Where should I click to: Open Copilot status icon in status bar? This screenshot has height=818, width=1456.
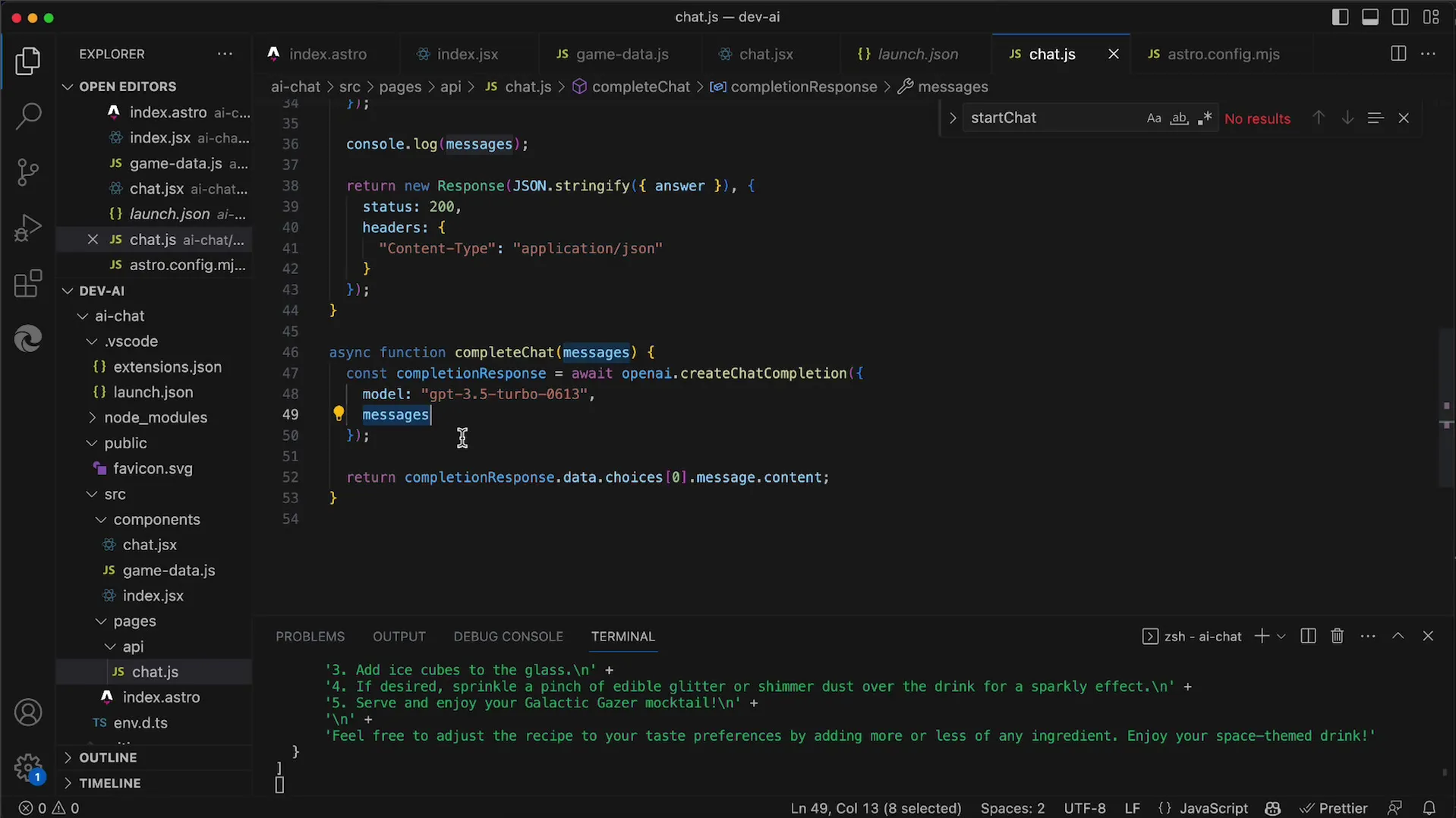pos(1273,808)
